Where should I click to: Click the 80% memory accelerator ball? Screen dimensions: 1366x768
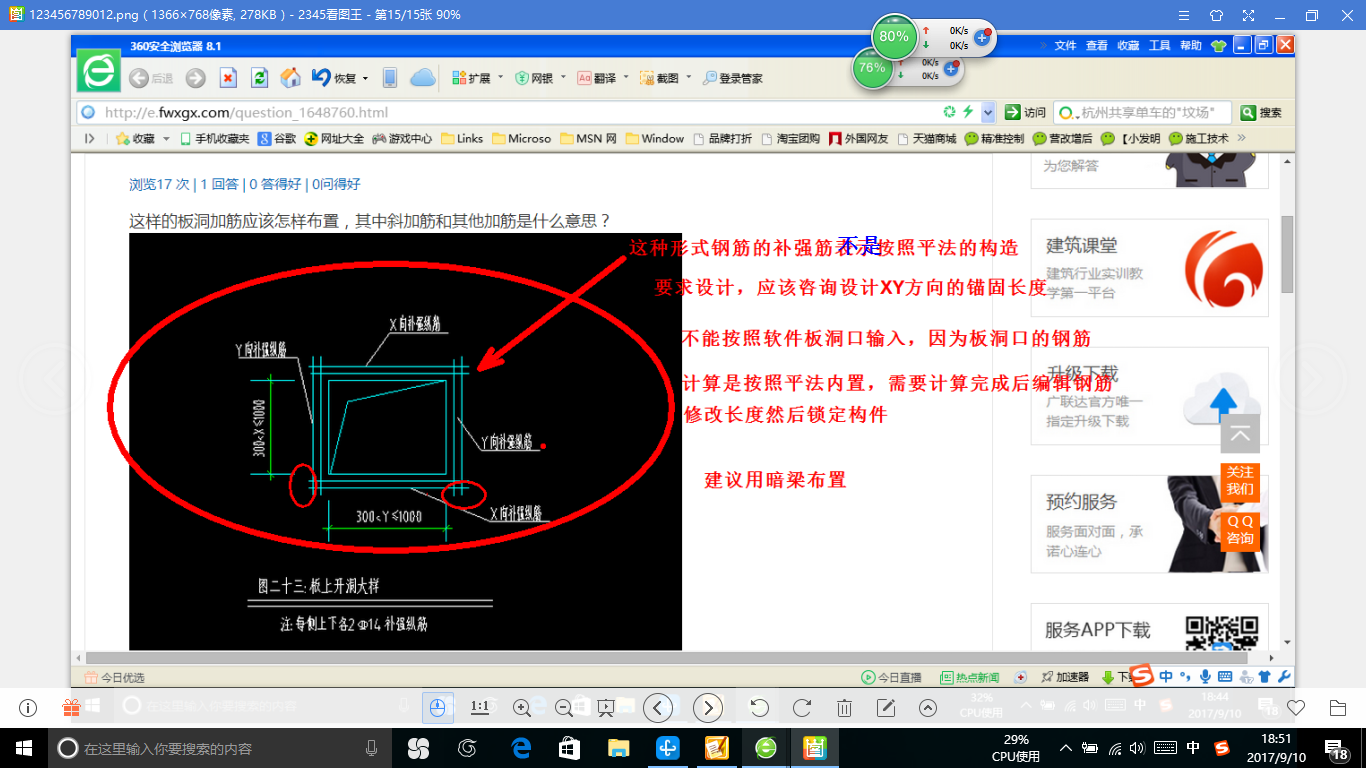click(893, 37)
